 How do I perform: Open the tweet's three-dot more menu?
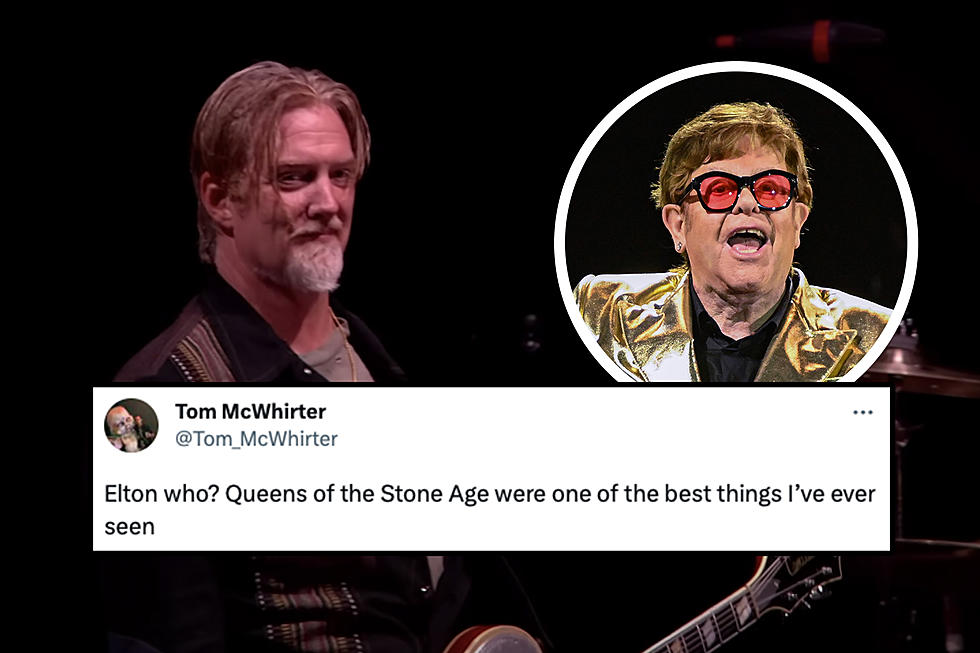point(862,412)
